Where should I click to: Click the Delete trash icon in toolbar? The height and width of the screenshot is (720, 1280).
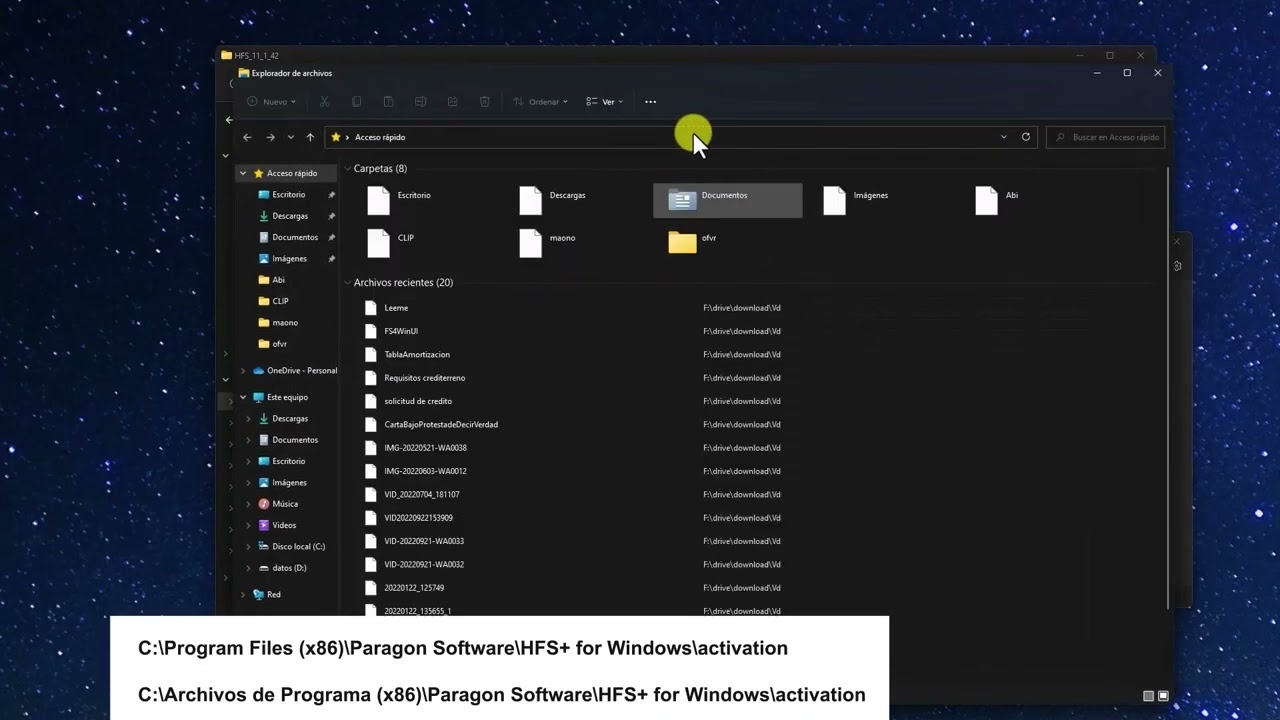484,101
